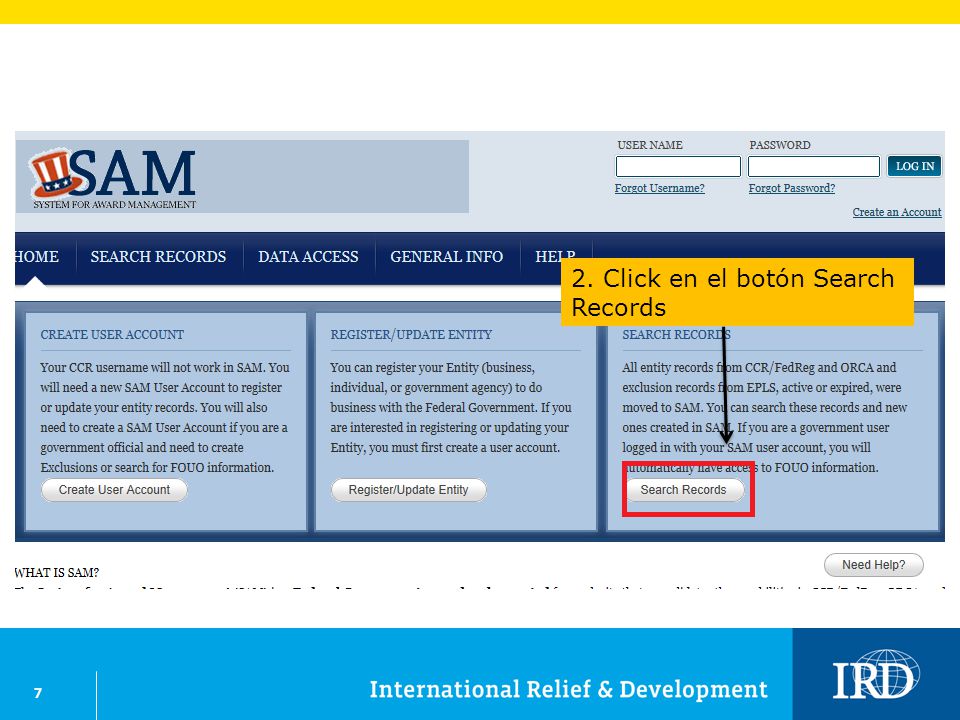This screenshot has width=960, height=720.
Task: Open SEARCH RECORDS in the navigation bar
Action: coord(159,257)
